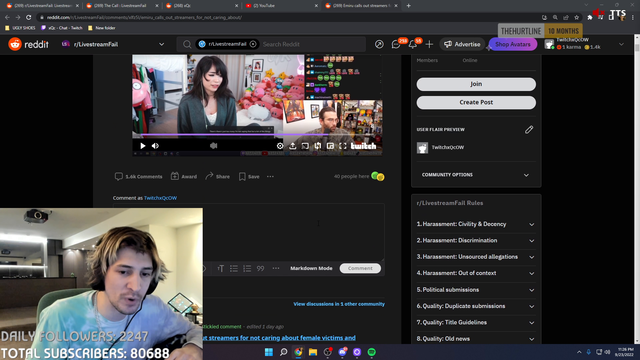Click the clip share upload icon
Viewport: 640px width, 360px height.
coord(293,146)
